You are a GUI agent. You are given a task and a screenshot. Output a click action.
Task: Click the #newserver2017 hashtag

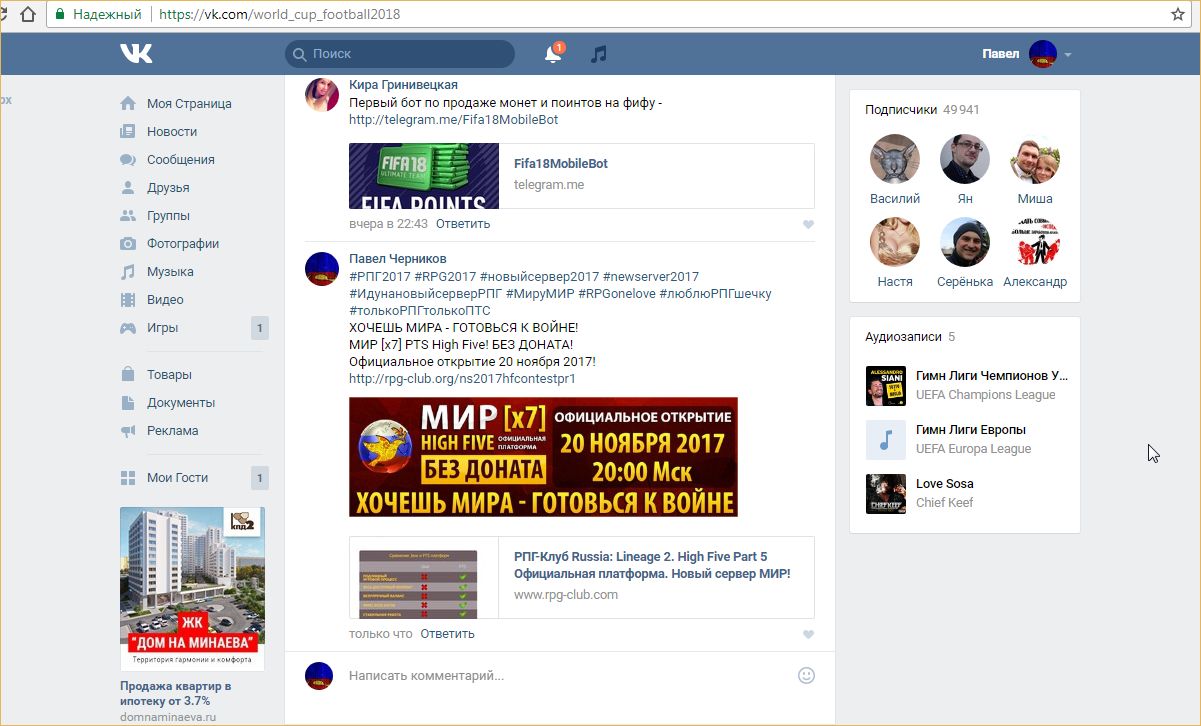click(x=651, y=277)
